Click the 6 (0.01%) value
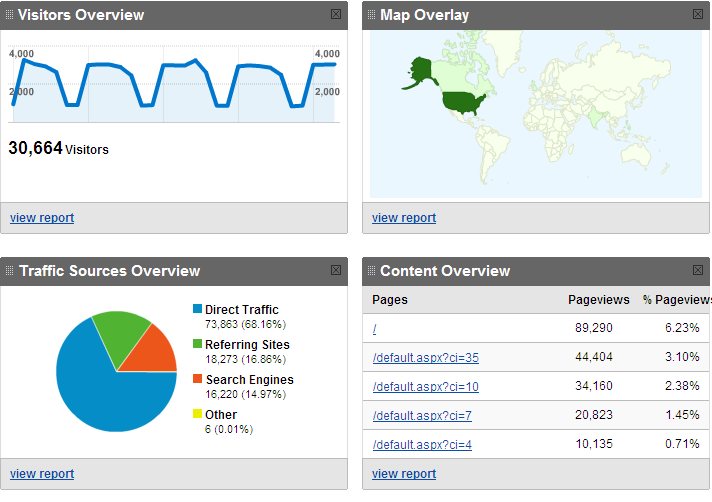 [228, 429]
